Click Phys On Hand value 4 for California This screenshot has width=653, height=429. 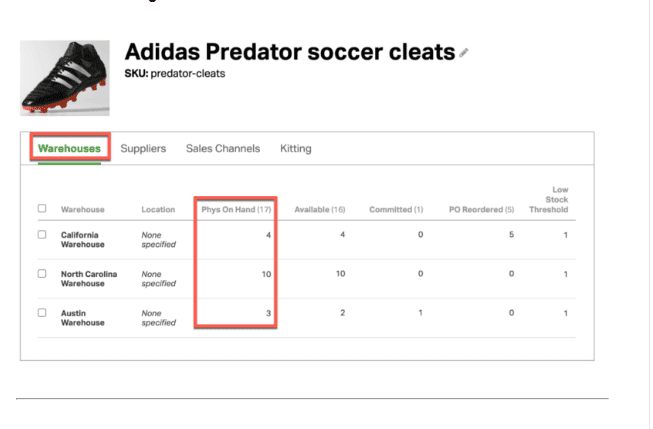coord(268,235)
